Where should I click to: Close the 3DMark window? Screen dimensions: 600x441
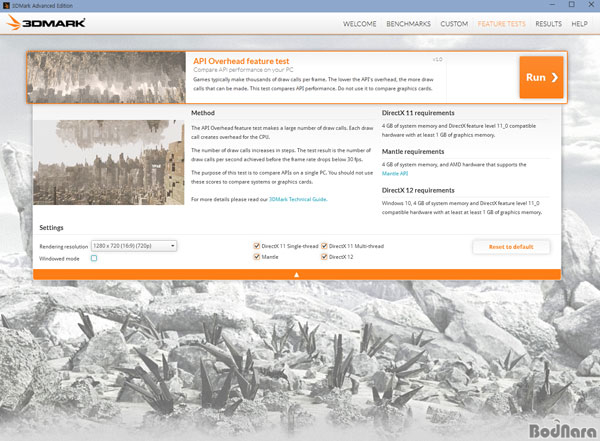click(591, 5)
